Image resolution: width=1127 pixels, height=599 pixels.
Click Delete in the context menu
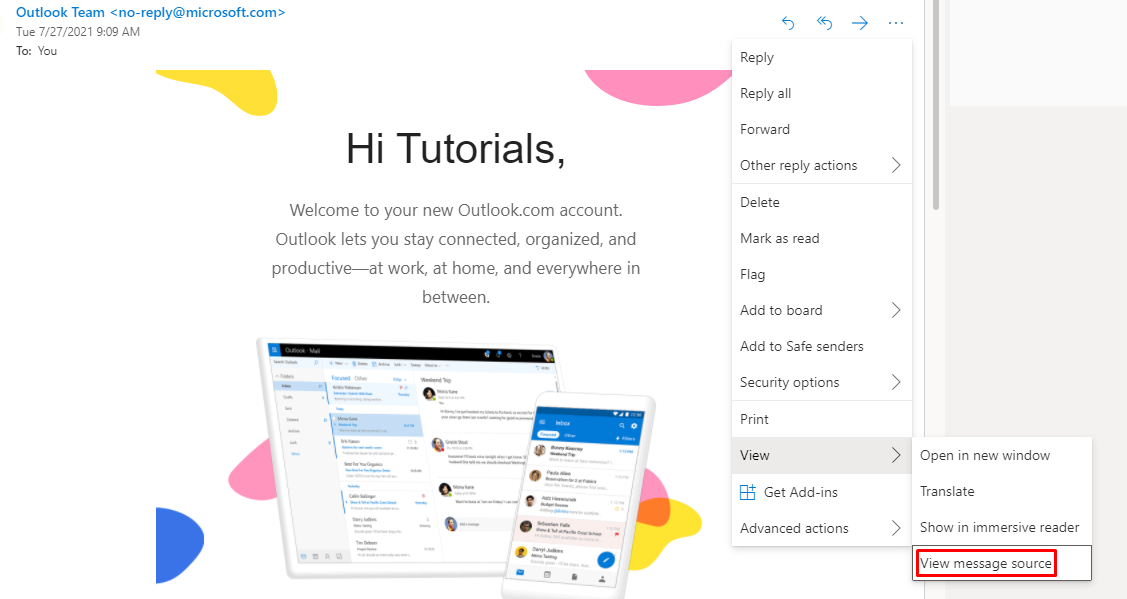(x=760, y=202)
